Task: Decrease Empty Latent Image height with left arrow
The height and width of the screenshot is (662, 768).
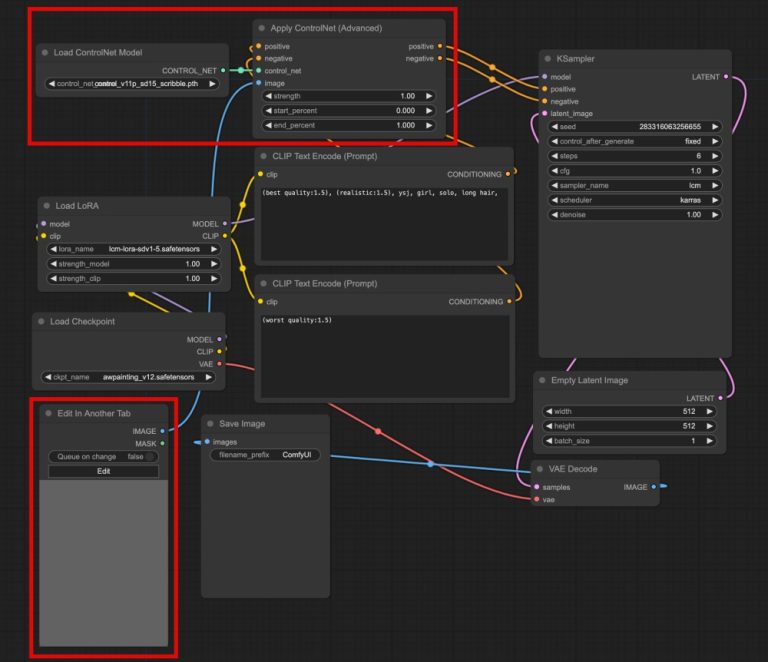Action: (549, 426)
